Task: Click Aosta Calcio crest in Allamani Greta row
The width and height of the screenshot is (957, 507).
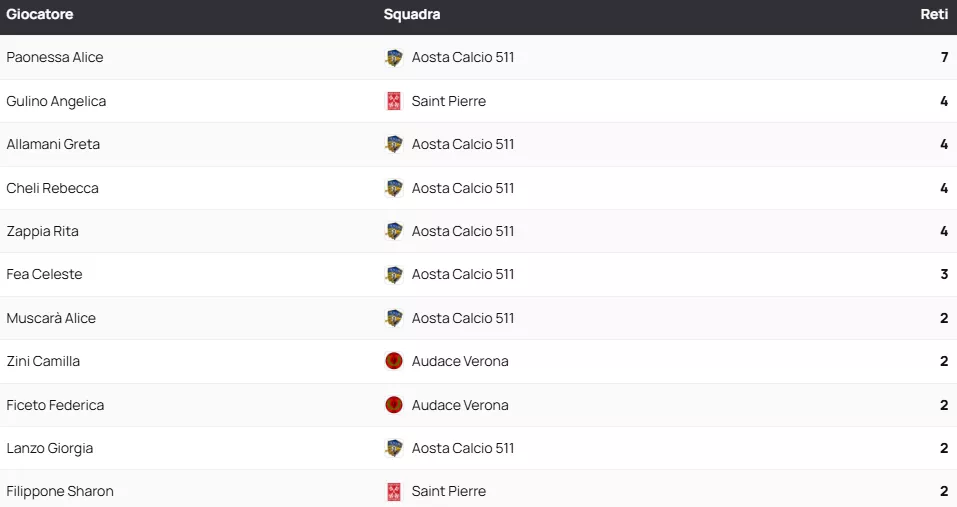Action: click(x=394, y=144)
